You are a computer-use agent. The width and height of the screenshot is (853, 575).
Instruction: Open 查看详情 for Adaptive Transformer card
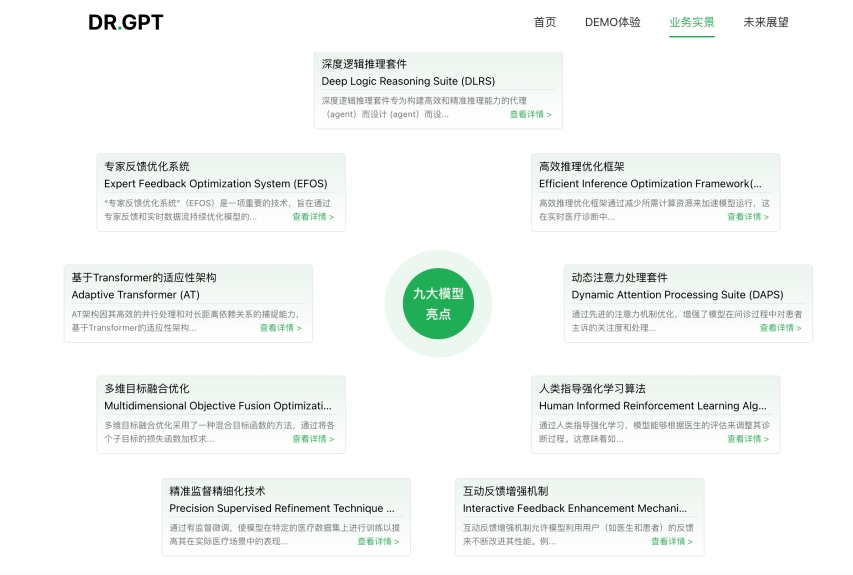click(x=280, y=327)
